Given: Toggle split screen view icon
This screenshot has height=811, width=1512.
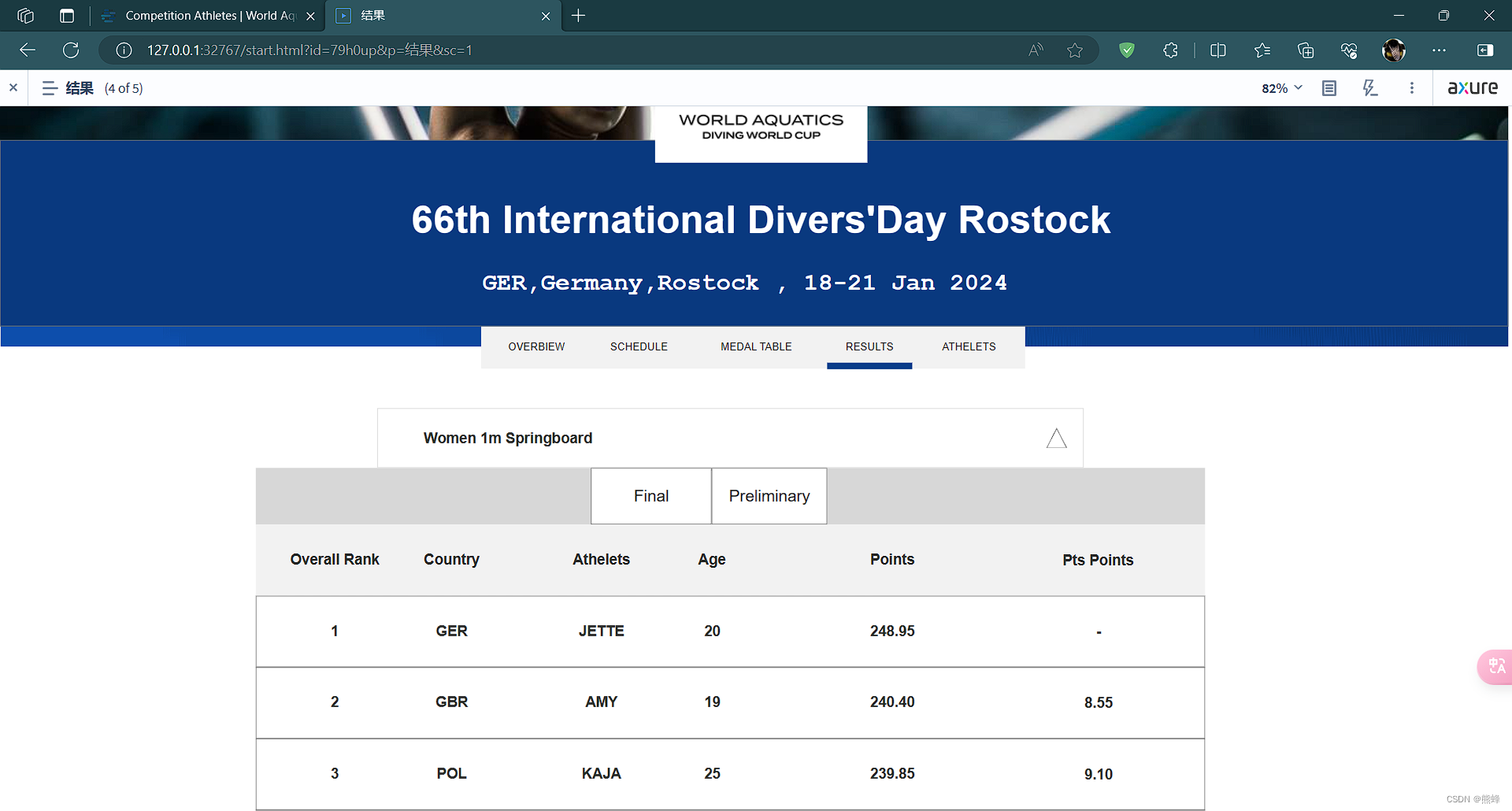Looking at the screenshot, I should pos(1218,50).
